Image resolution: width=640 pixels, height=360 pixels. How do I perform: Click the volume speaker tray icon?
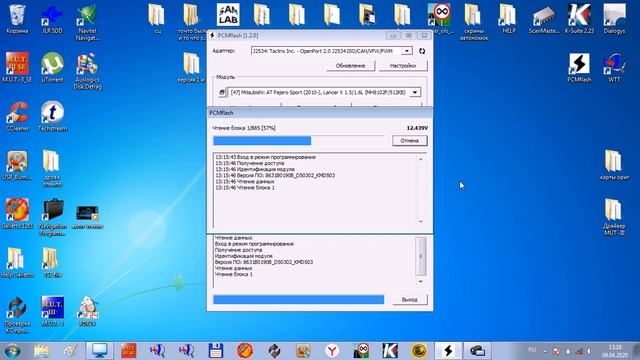589,351
